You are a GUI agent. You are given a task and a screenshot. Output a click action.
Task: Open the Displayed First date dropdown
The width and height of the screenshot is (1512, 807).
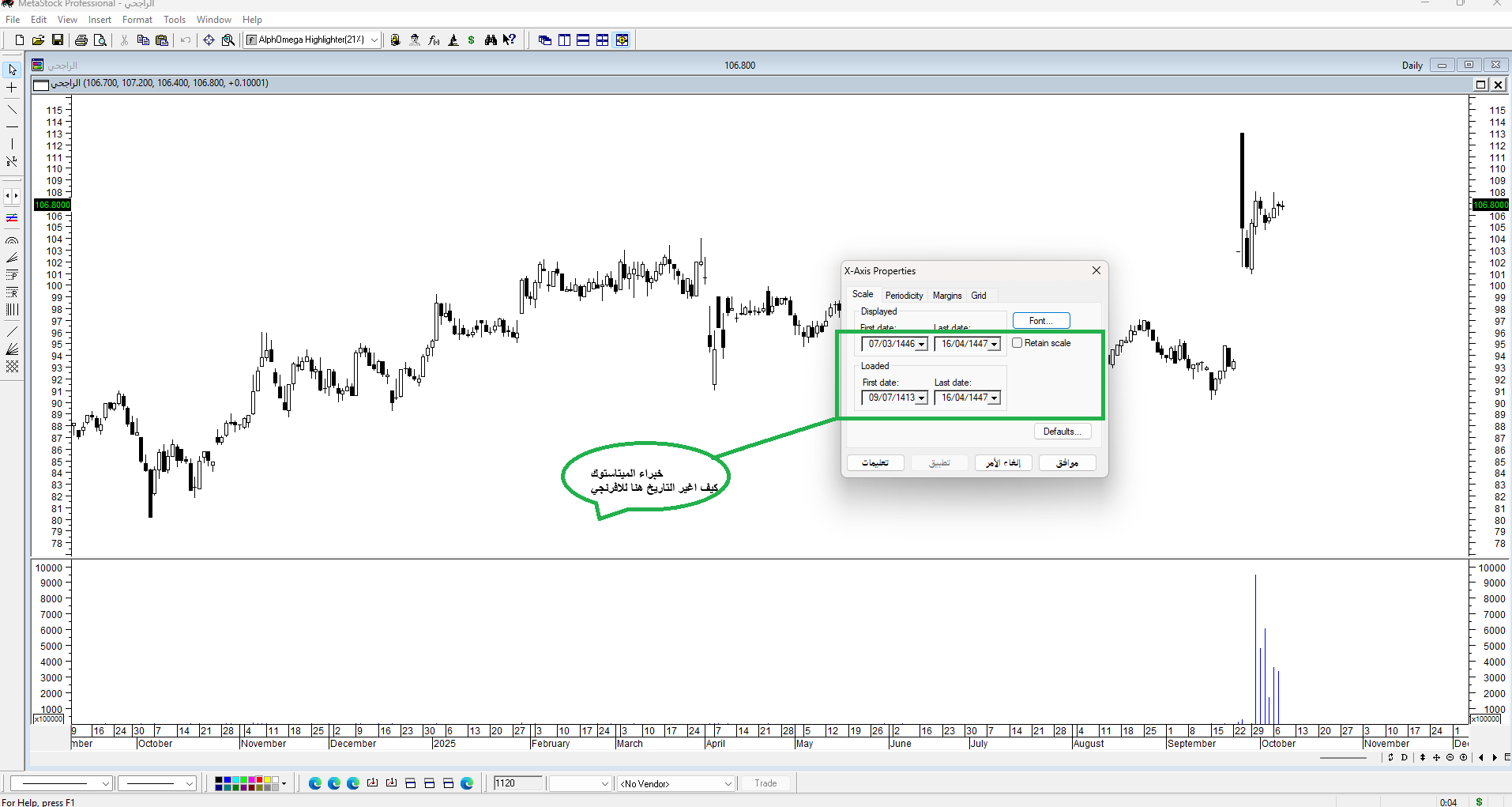(x=921, y=345)
